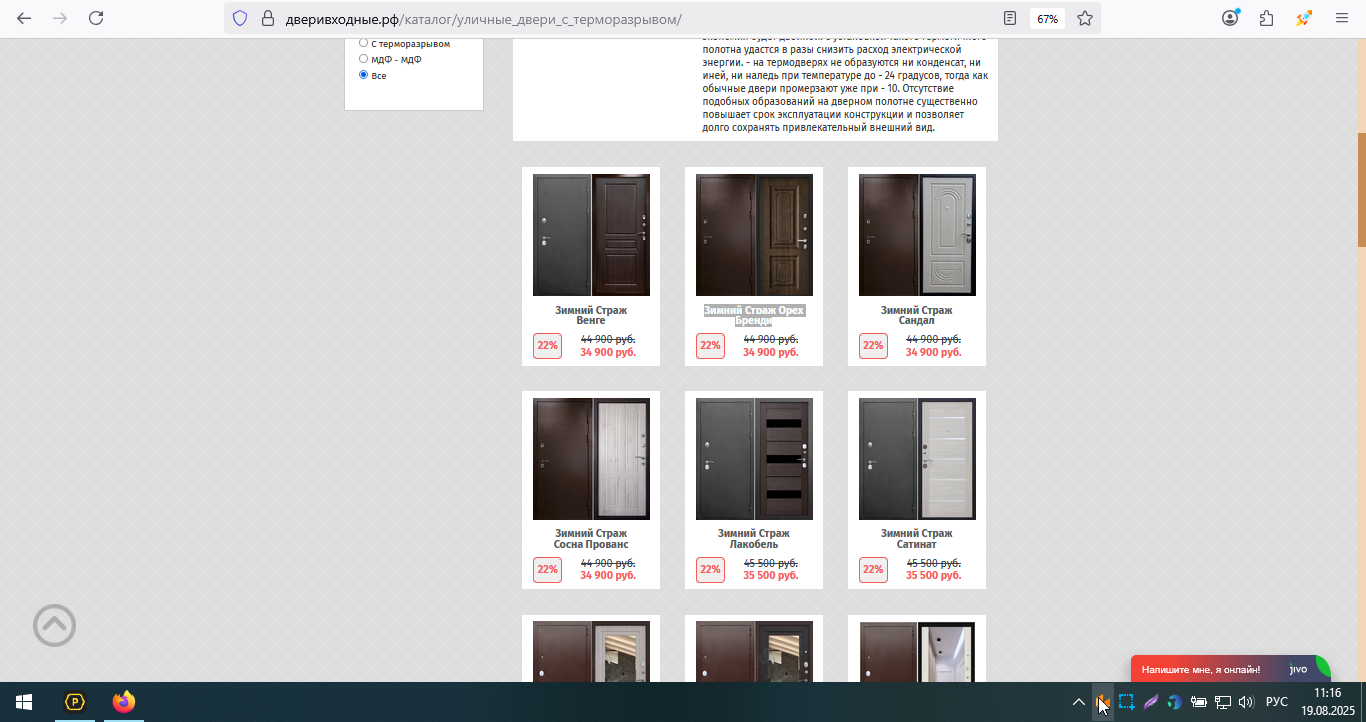This screenshot has height=722, width=1366.
Task: Open 'Зимний Страж Орех Бренди' product link
Action: tap(754, 316)
